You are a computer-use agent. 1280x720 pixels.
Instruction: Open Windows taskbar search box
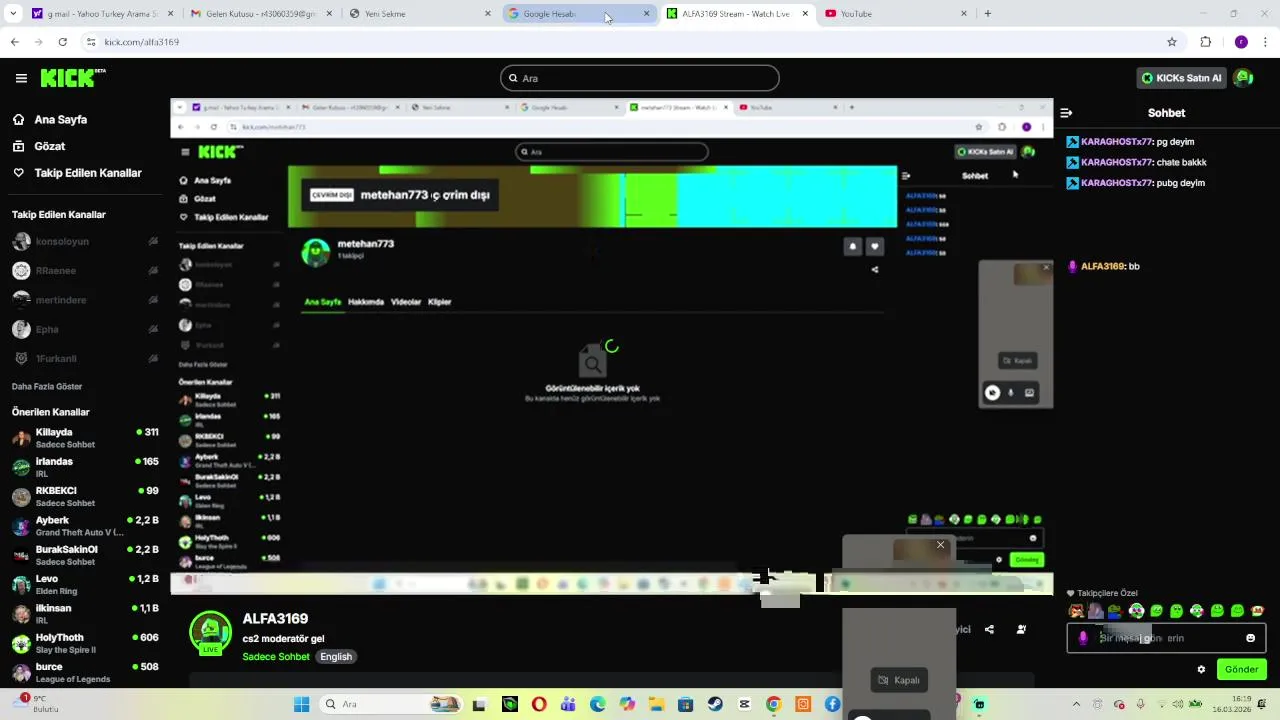coord(390,704)
